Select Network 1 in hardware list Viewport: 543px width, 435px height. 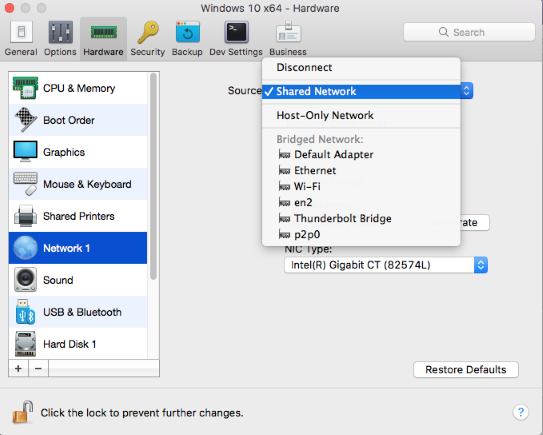[x=78, y=248]
